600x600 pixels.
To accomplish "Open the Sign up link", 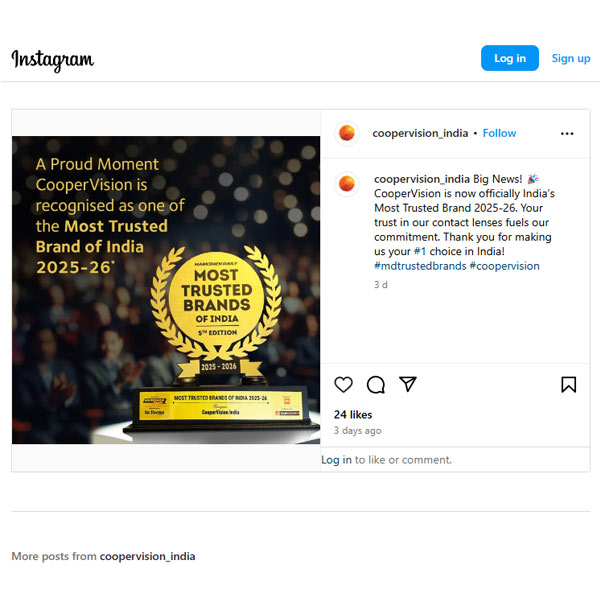I will pyautogui.click(x=571, y=58).
